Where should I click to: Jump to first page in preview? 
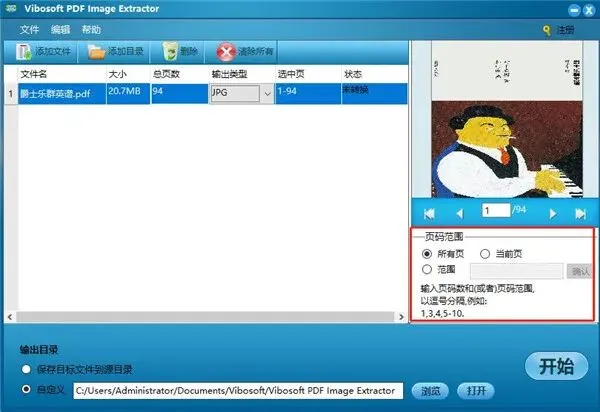pyautogui.click(x=429, y=214)
